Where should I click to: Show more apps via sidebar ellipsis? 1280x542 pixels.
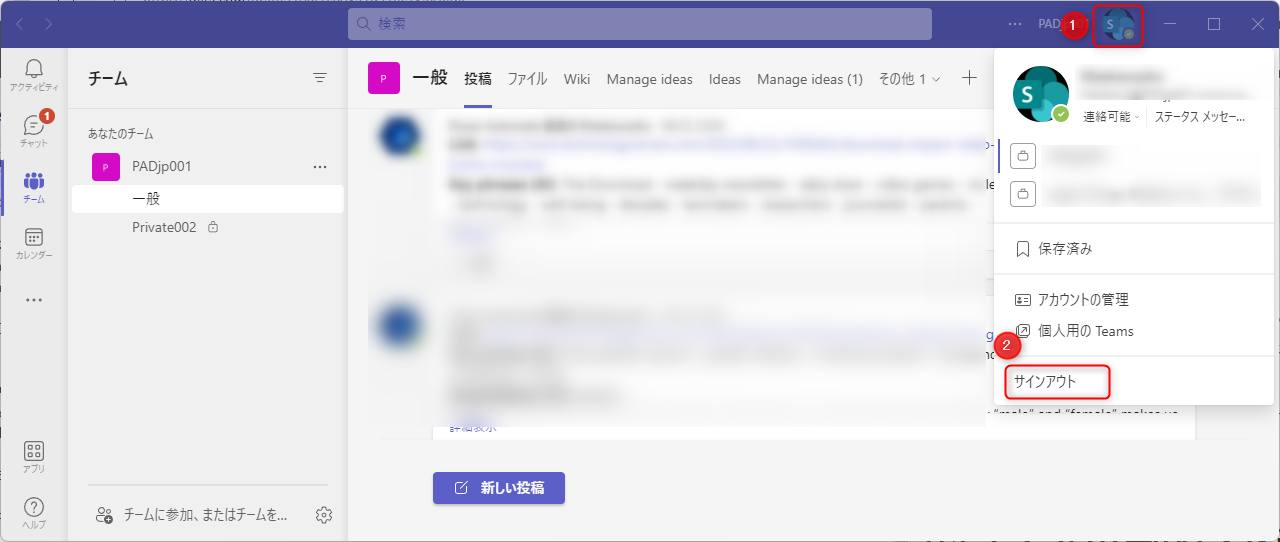click(x=34, y=299)
